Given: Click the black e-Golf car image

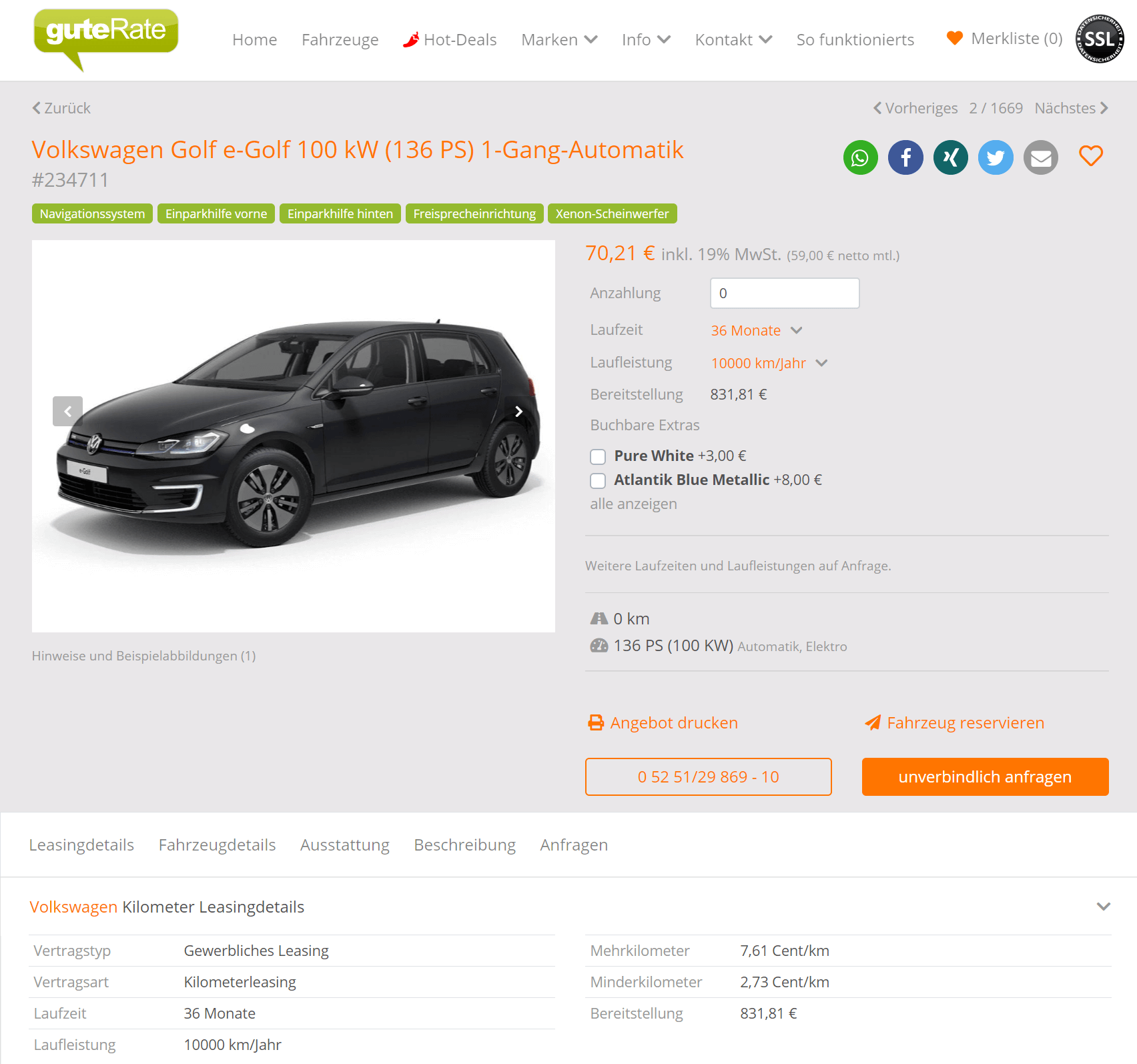Looking at the screenshot, I should coord(294,436).
